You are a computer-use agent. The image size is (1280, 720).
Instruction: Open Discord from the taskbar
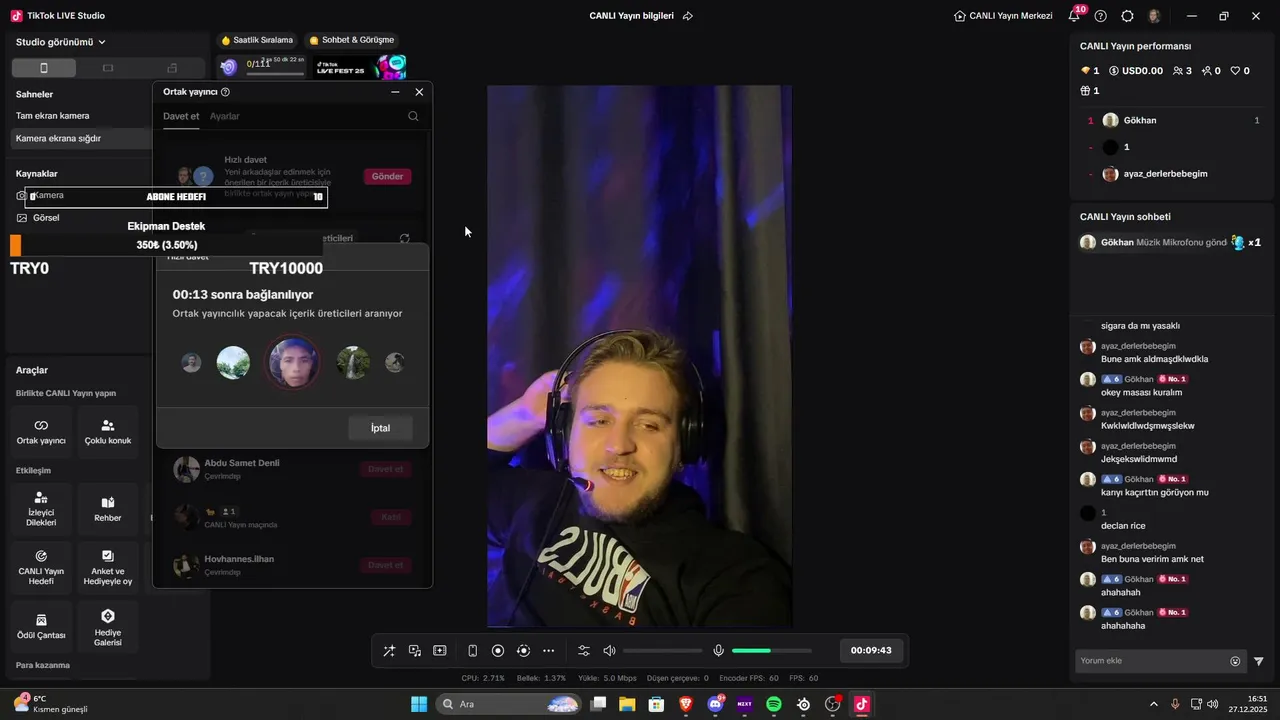tap(716, 704)
